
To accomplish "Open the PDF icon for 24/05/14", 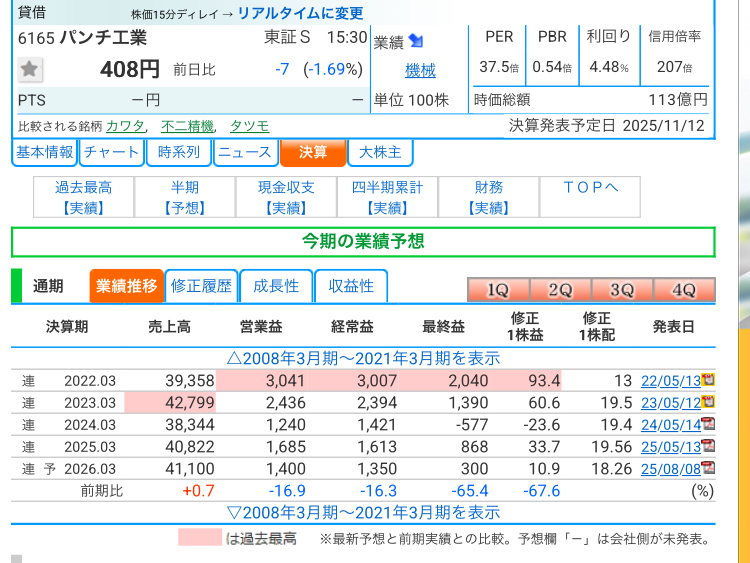I will pyautogui.click(x=708, y=424).
